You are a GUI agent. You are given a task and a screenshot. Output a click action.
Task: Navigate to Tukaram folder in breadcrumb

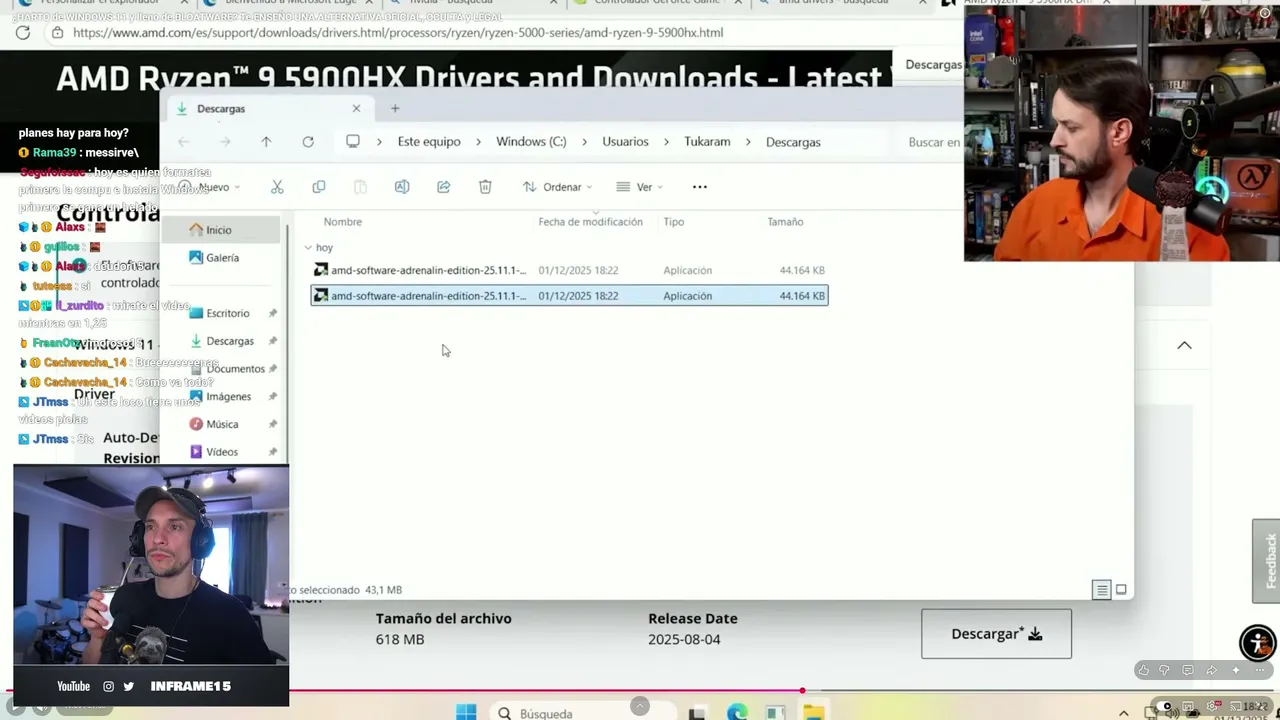(x=707, y=142)
